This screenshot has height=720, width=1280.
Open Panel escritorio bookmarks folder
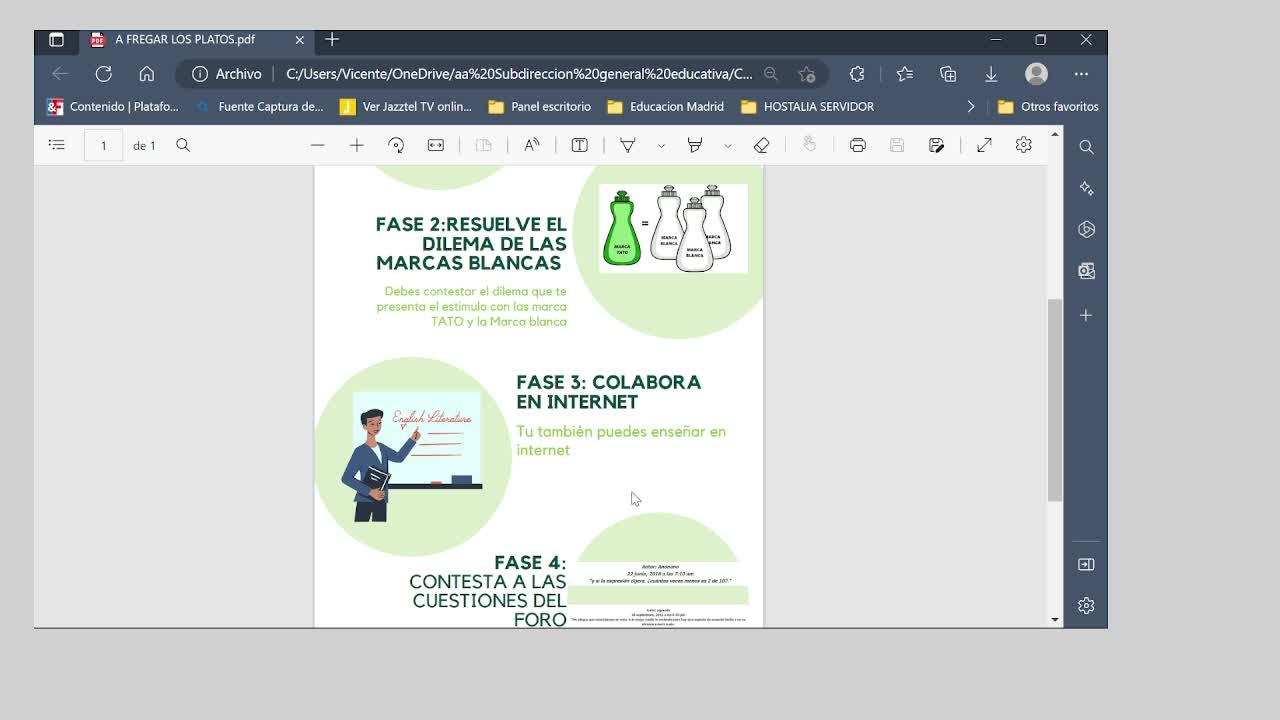[x=540, y=107]
